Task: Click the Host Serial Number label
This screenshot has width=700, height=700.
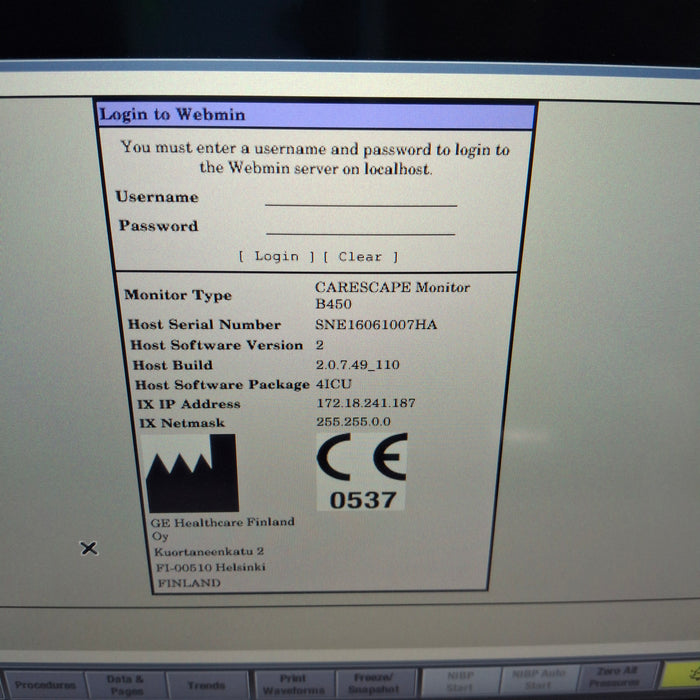Action: point(204,325)
